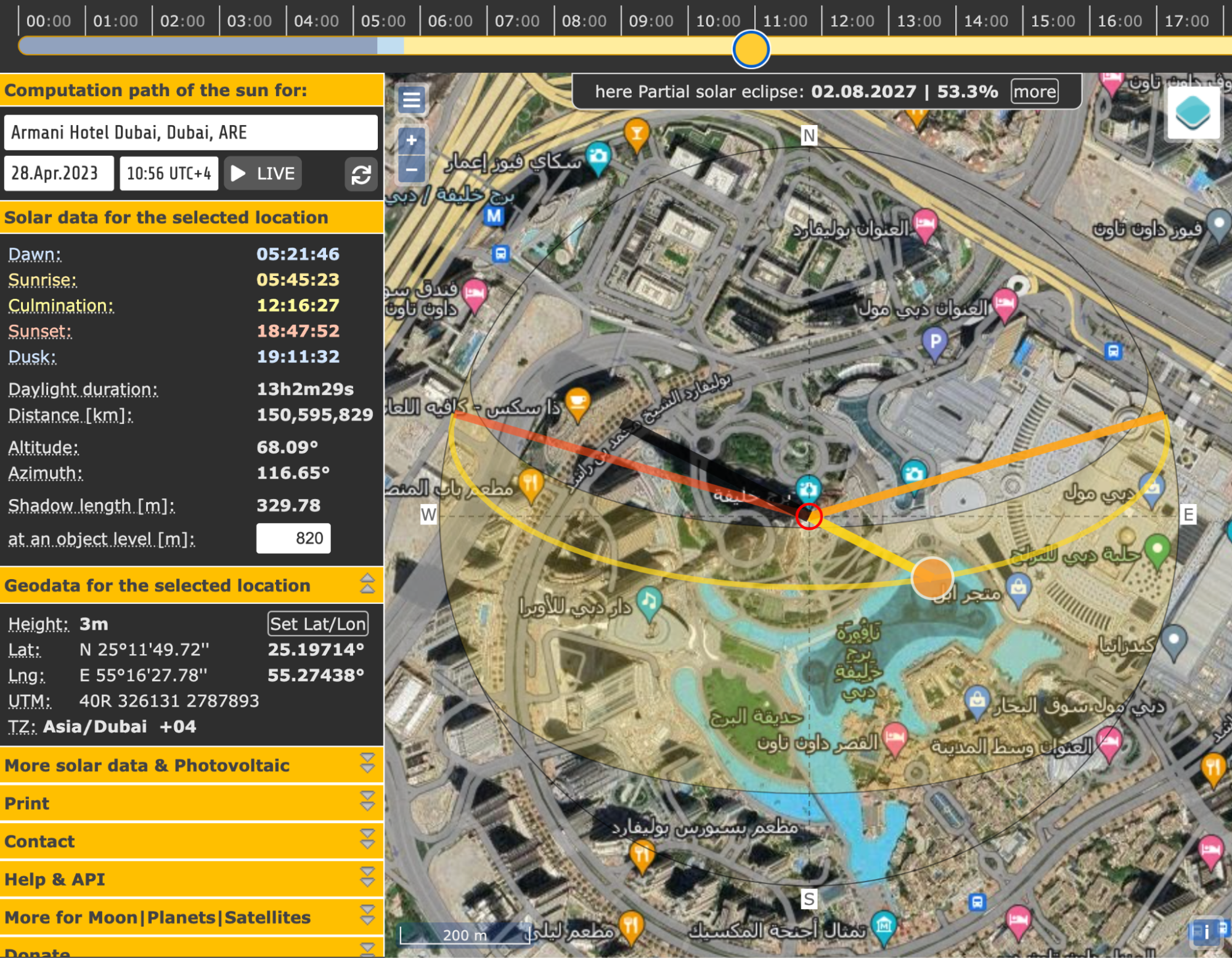Click the shopping bag marker near Apple store
The image size is (1232, 958).
[x=1019, y=588]
